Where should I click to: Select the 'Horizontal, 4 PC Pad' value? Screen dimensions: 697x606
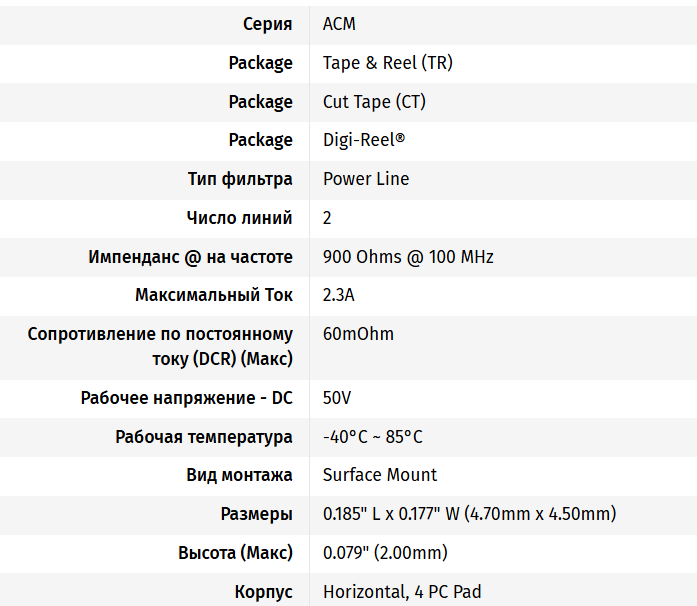click(402, 592)
